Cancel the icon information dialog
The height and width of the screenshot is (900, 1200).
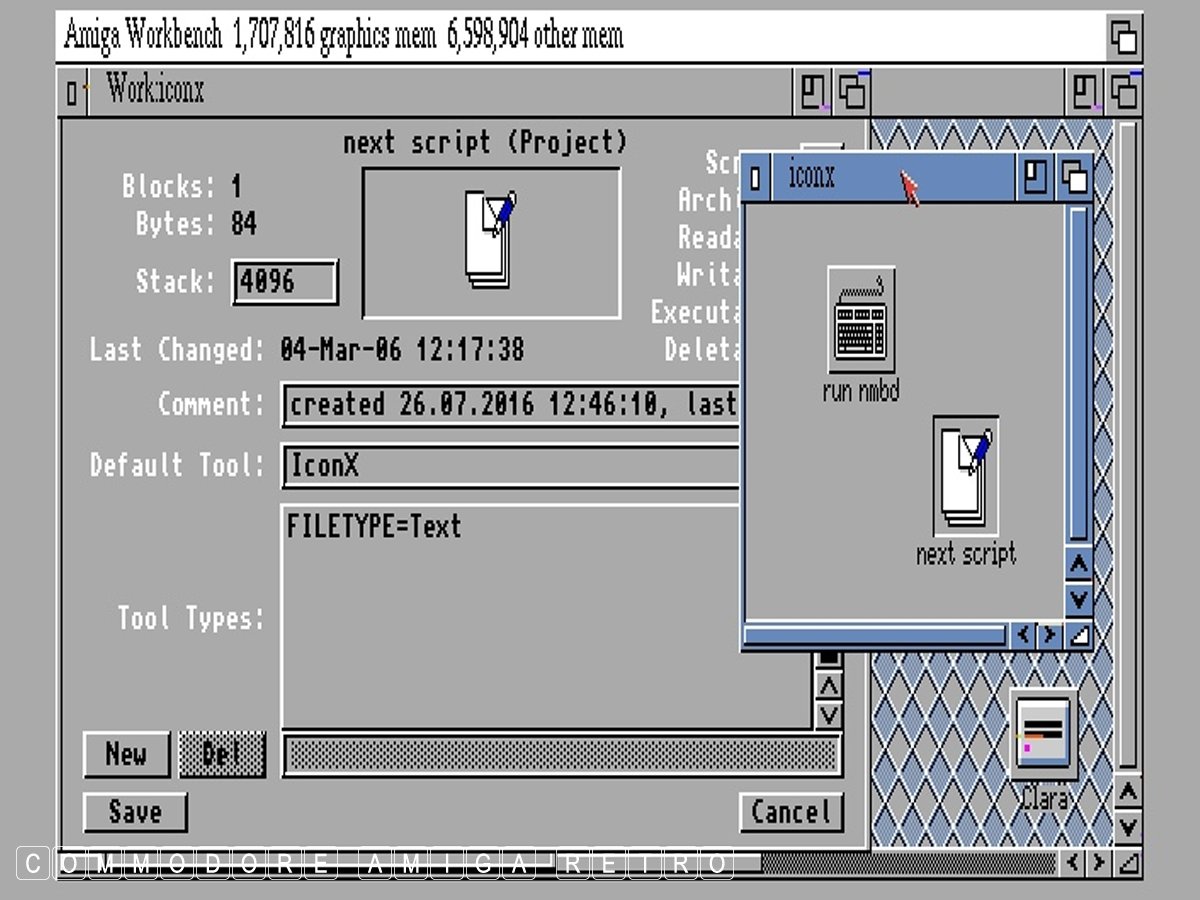coord(791,812)
